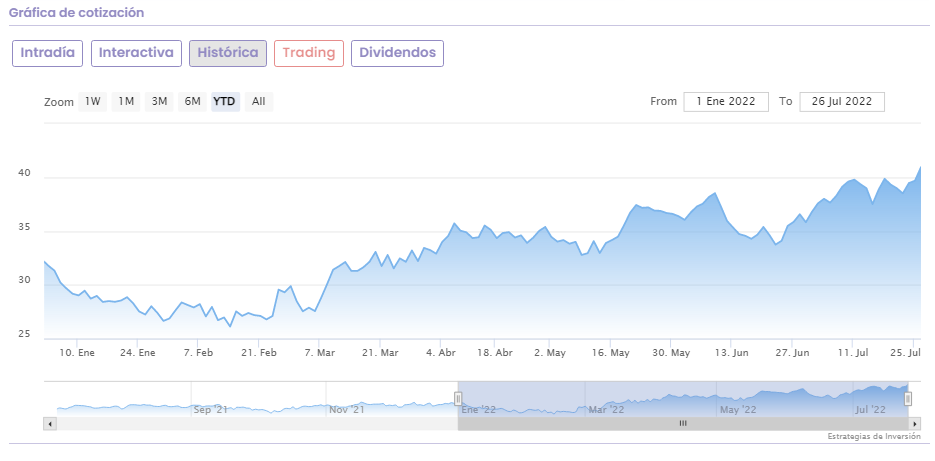
Task: Show the Dividendos tab
Action: tap(397, 53)
